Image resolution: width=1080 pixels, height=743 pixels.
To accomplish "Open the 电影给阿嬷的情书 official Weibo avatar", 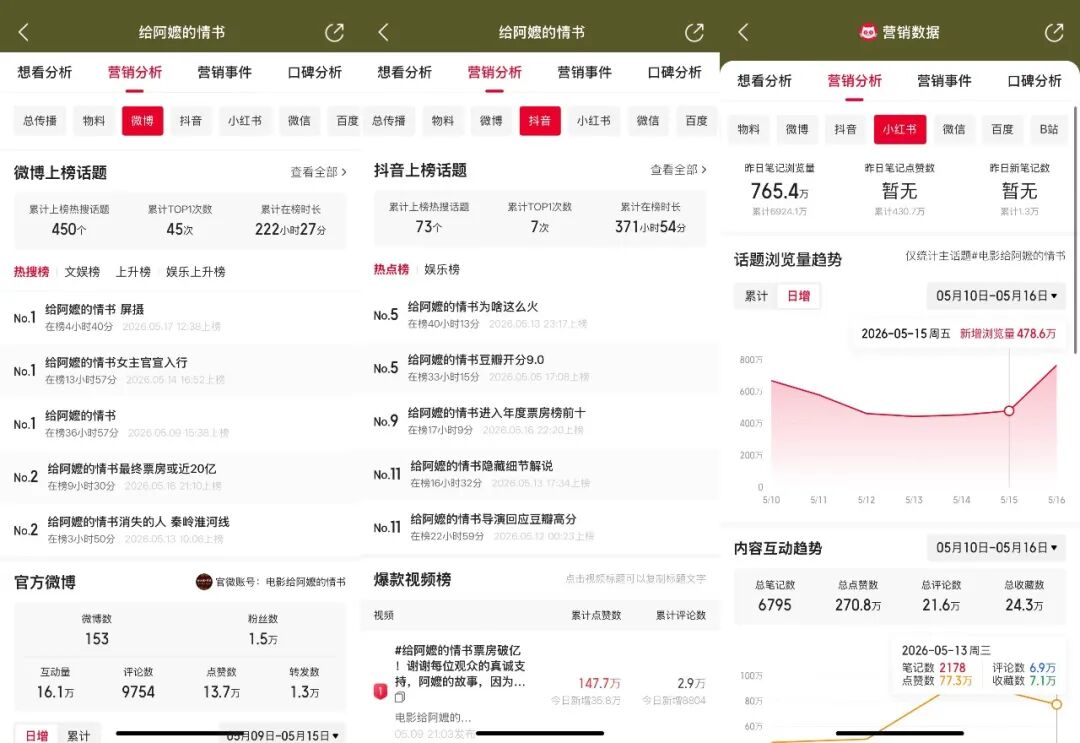I will tap(204, 582).
